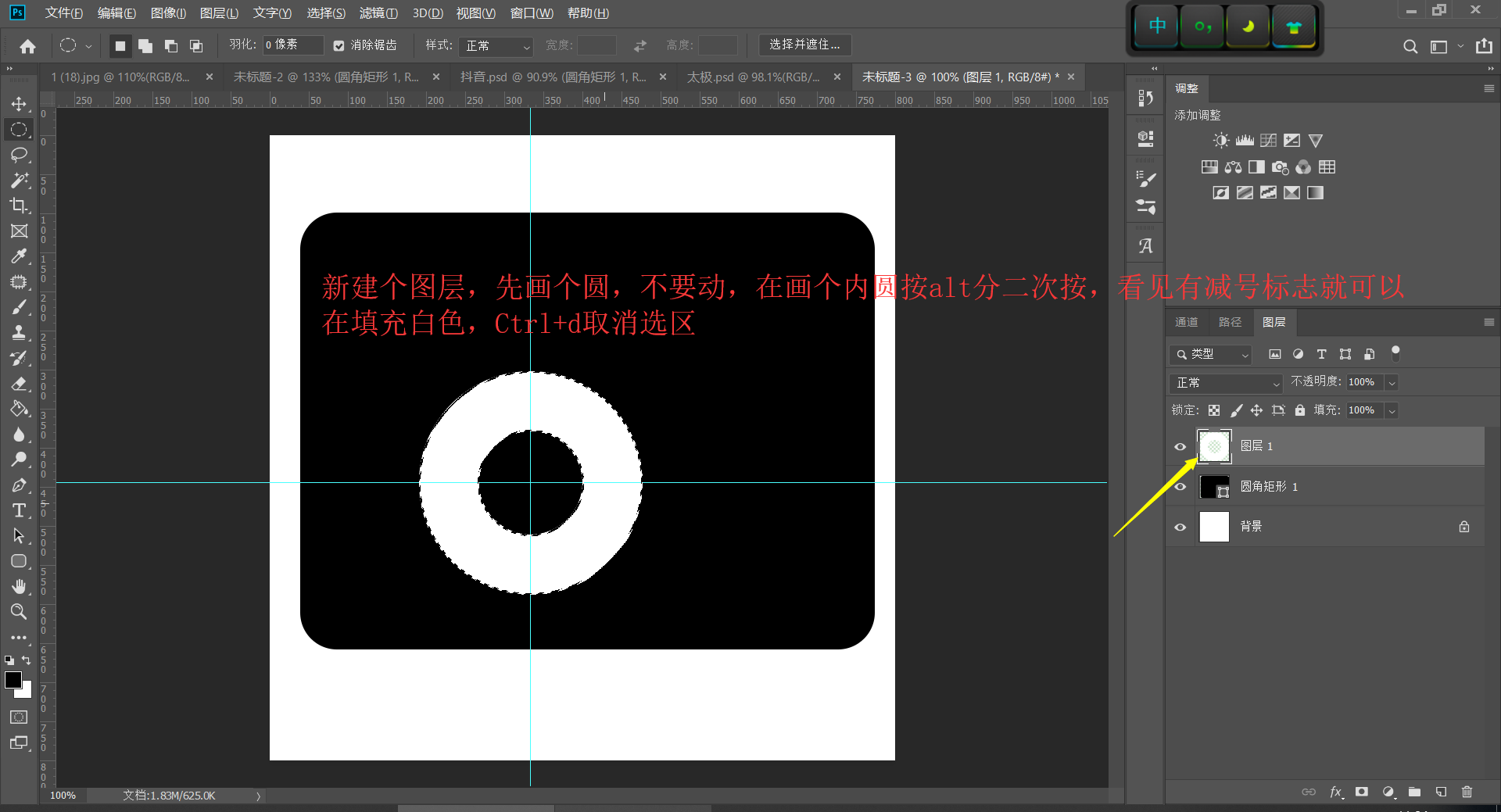Open layer blend mode dropdown
This screenshot has height=812, width=1501.
click(x=1227, y=383)
